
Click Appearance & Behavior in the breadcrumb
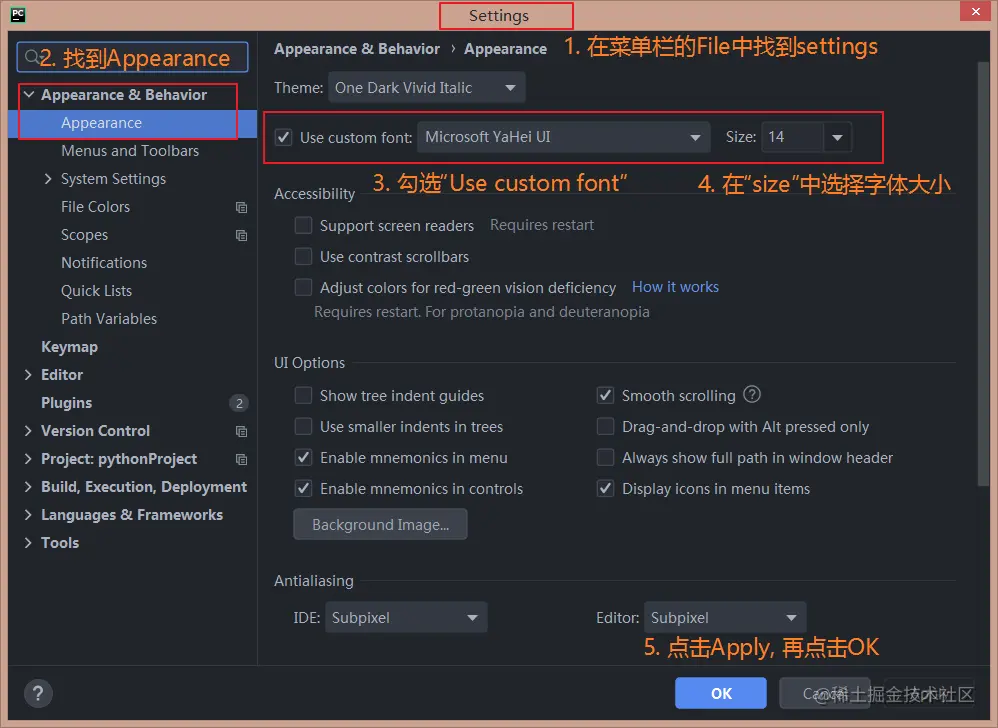click(x=356, y=49)
